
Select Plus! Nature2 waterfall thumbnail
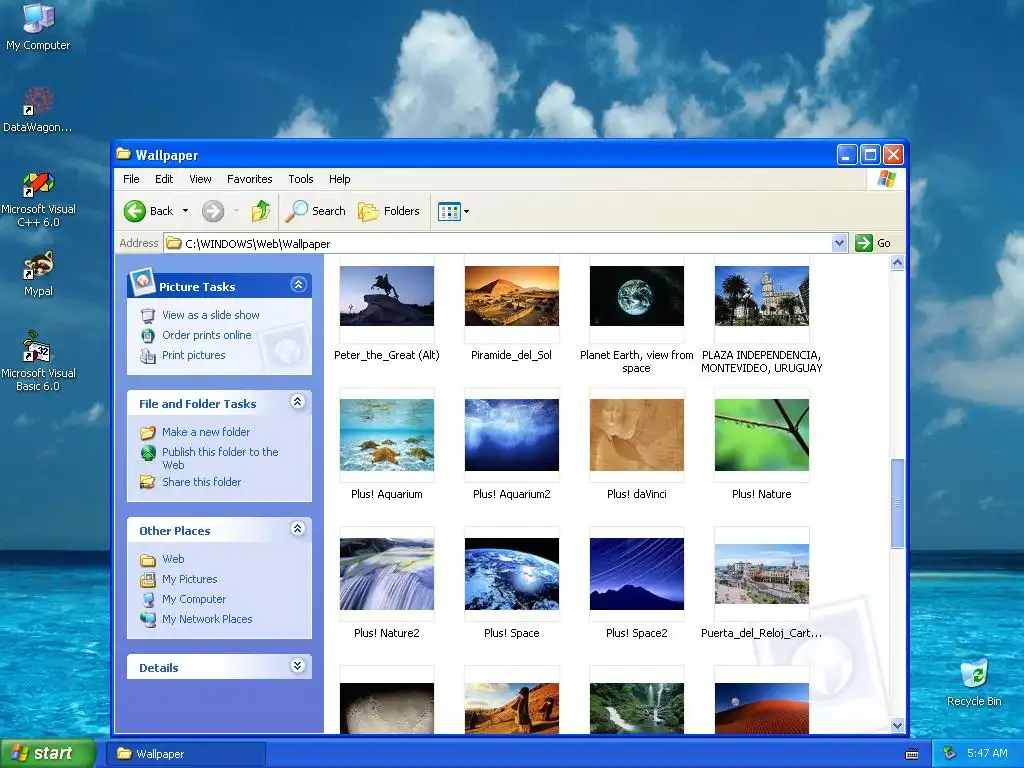pos(387,574)
